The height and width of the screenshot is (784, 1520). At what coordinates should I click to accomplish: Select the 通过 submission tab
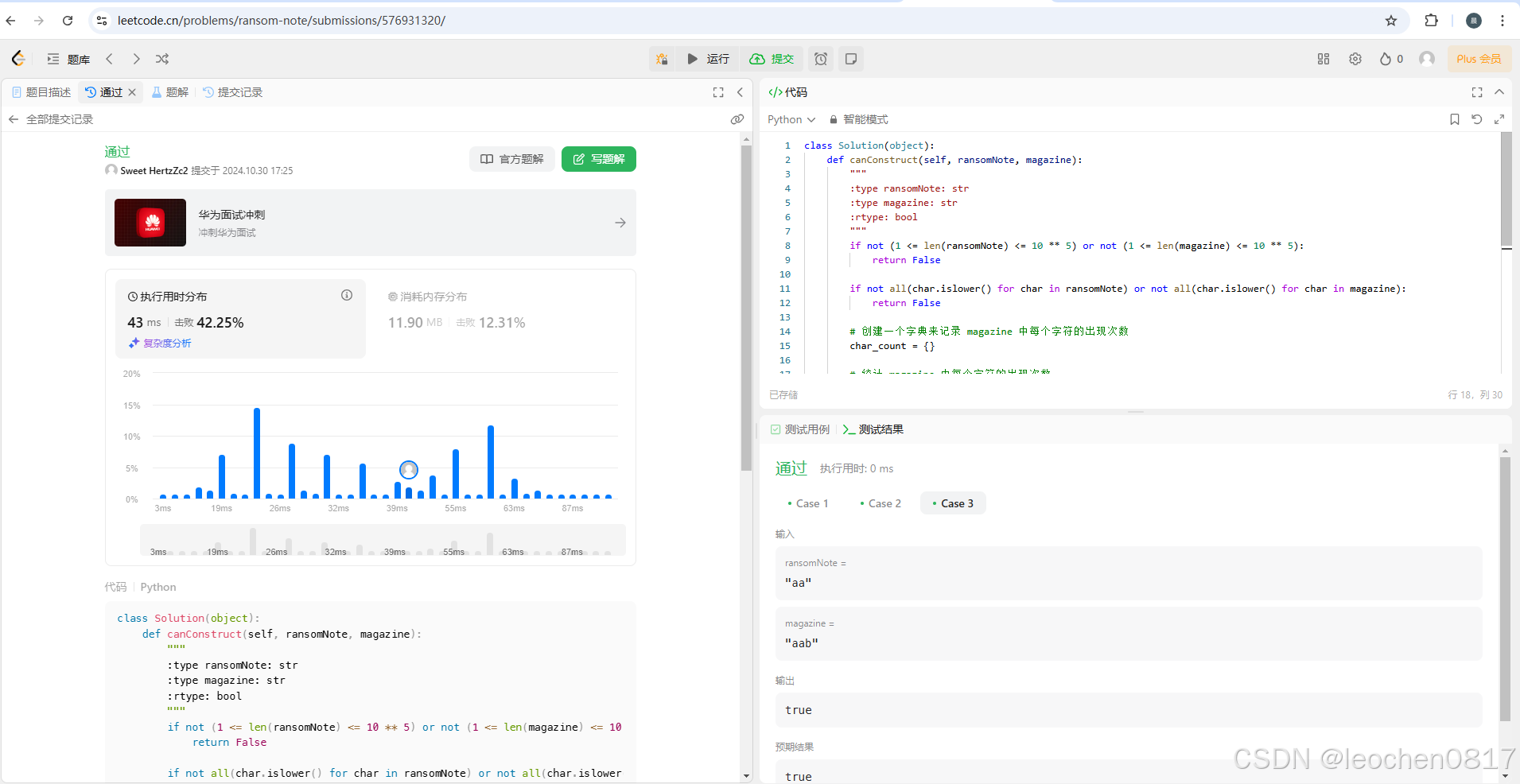104,92
